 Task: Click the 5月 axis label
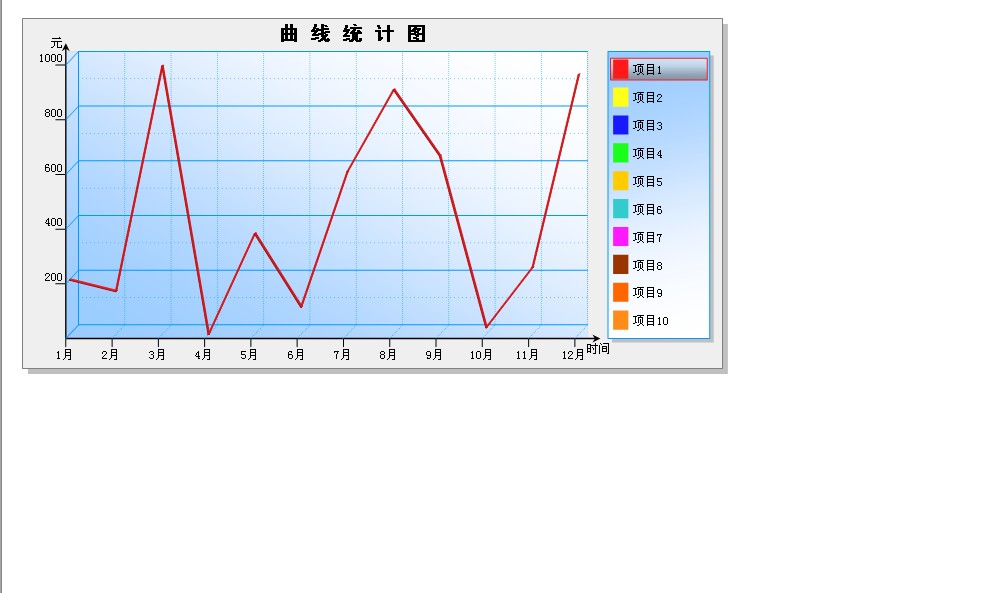pos(249,354)
